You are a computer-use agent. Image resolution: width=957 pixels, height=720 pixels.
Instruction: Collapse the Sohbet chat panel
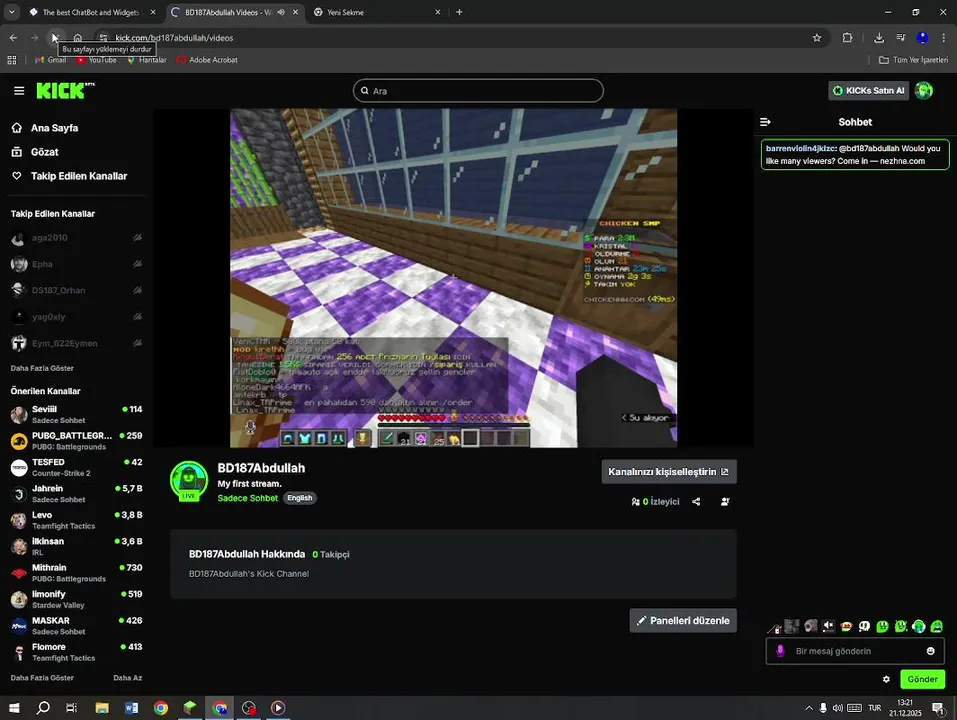765,122
